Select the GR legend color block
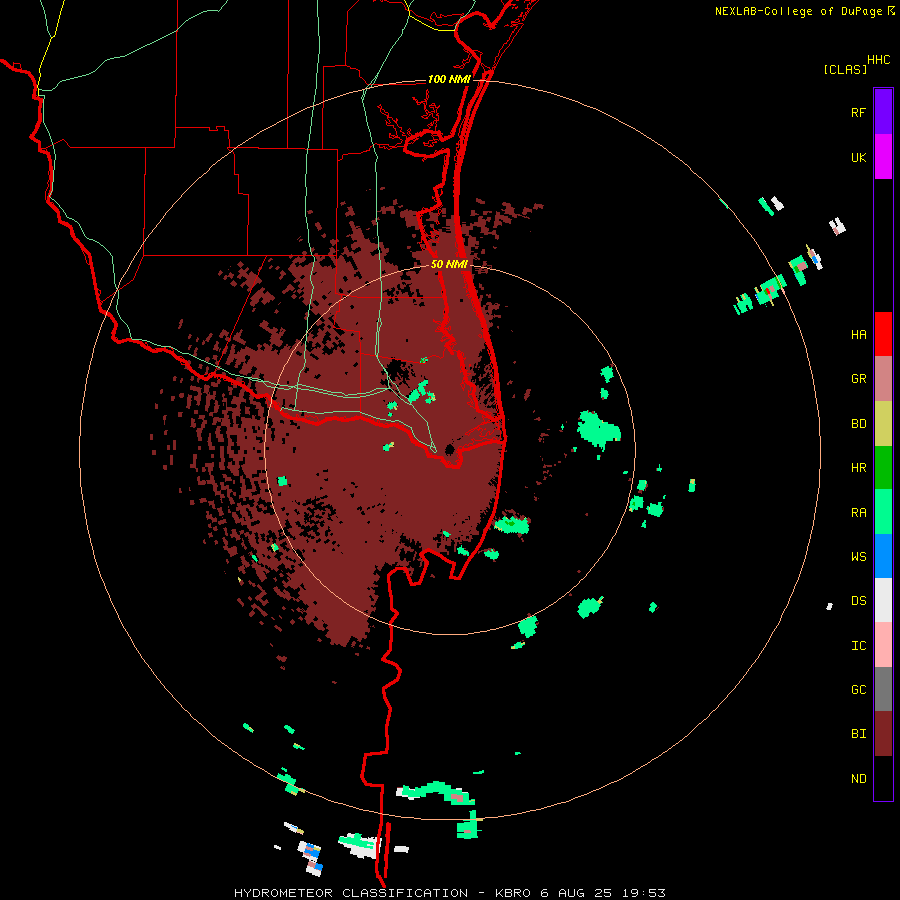Image resolution: width=900 pixels, height=900 pixels. point(883,379)
